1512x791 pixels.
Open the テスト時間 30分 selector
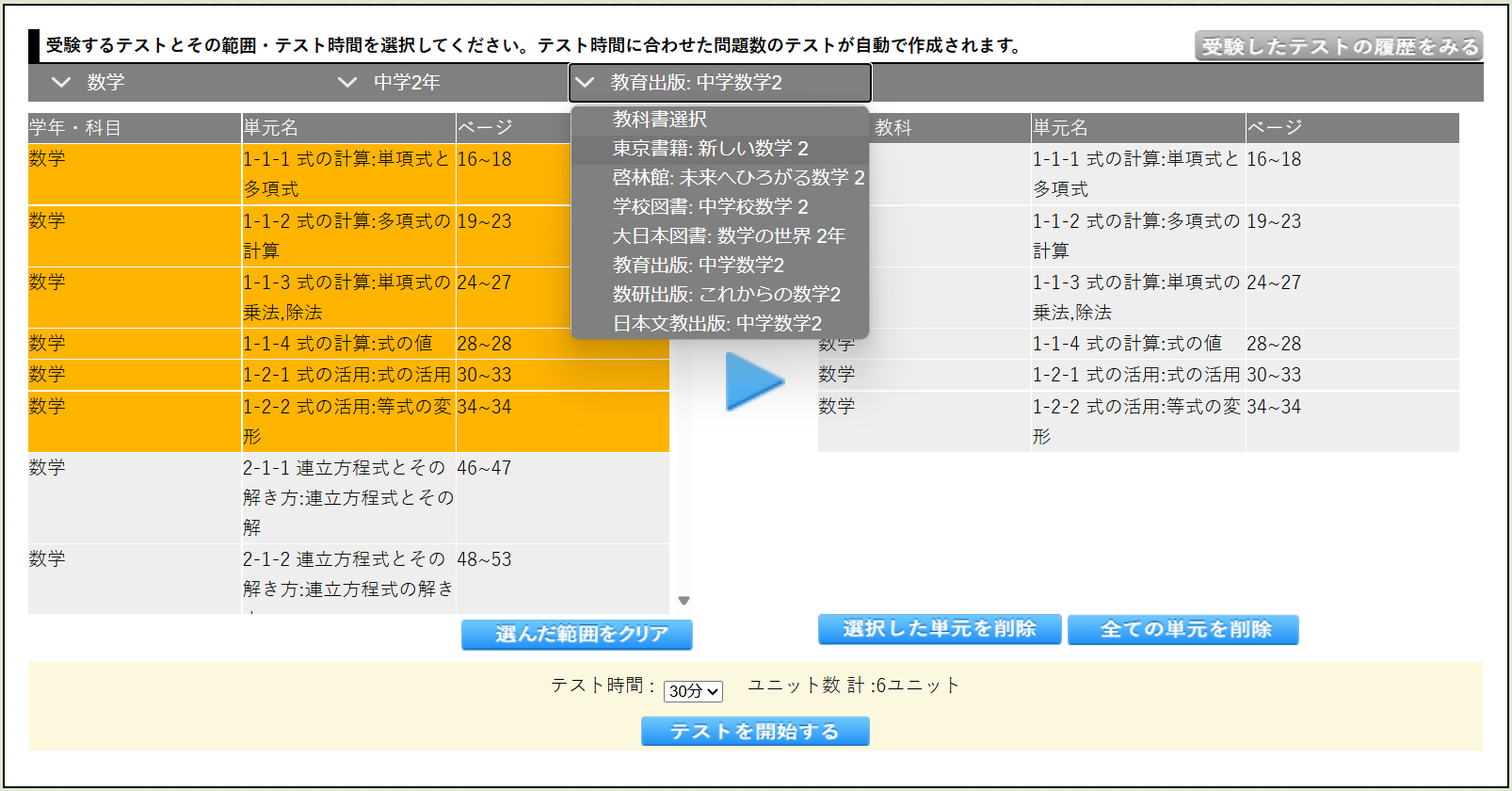click(x=693, y=691)
